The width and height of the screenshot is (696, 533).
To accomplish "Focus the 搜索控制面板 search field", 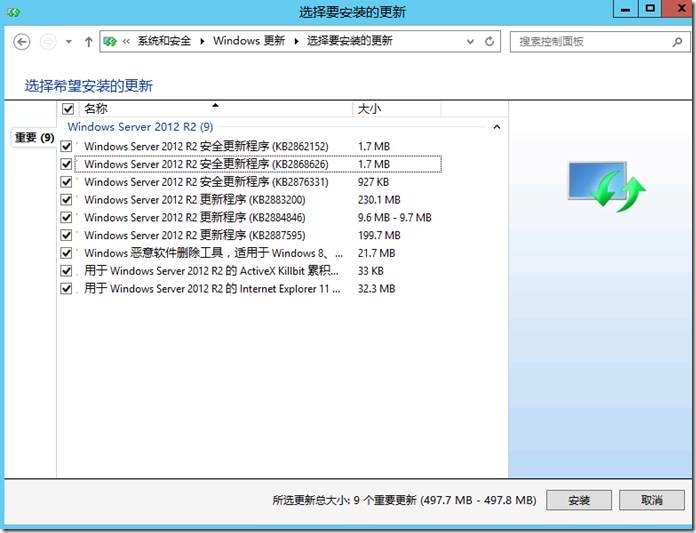I will tap(600, 42).
